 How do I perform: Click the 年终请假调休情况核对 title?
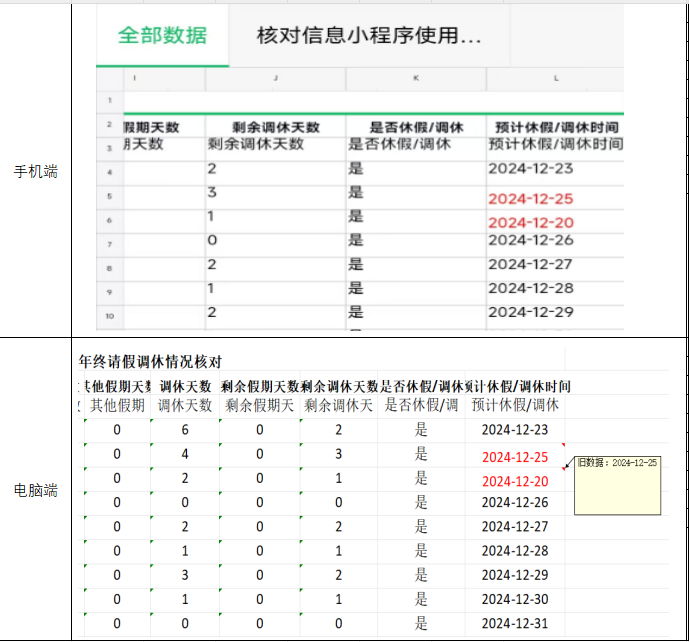(150, 362)
